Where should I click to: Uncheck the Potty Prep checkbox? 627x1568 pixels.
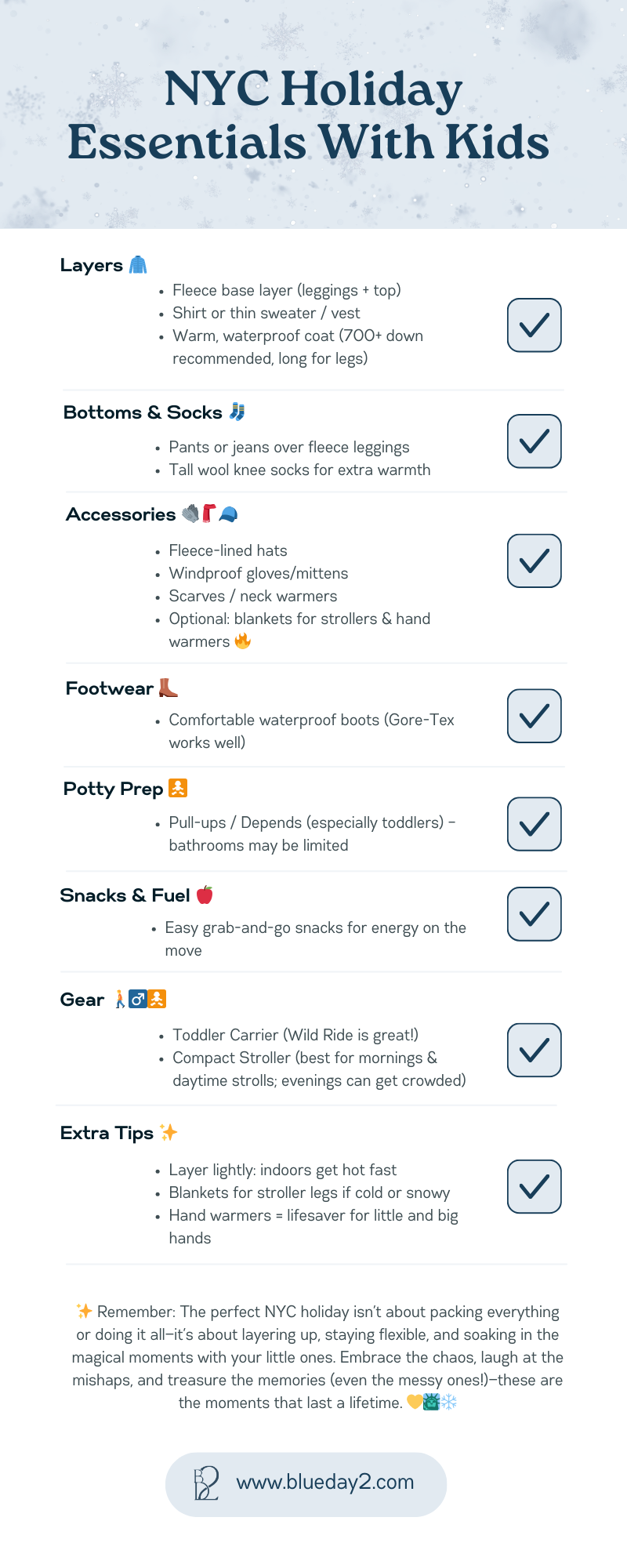(534, 823)
